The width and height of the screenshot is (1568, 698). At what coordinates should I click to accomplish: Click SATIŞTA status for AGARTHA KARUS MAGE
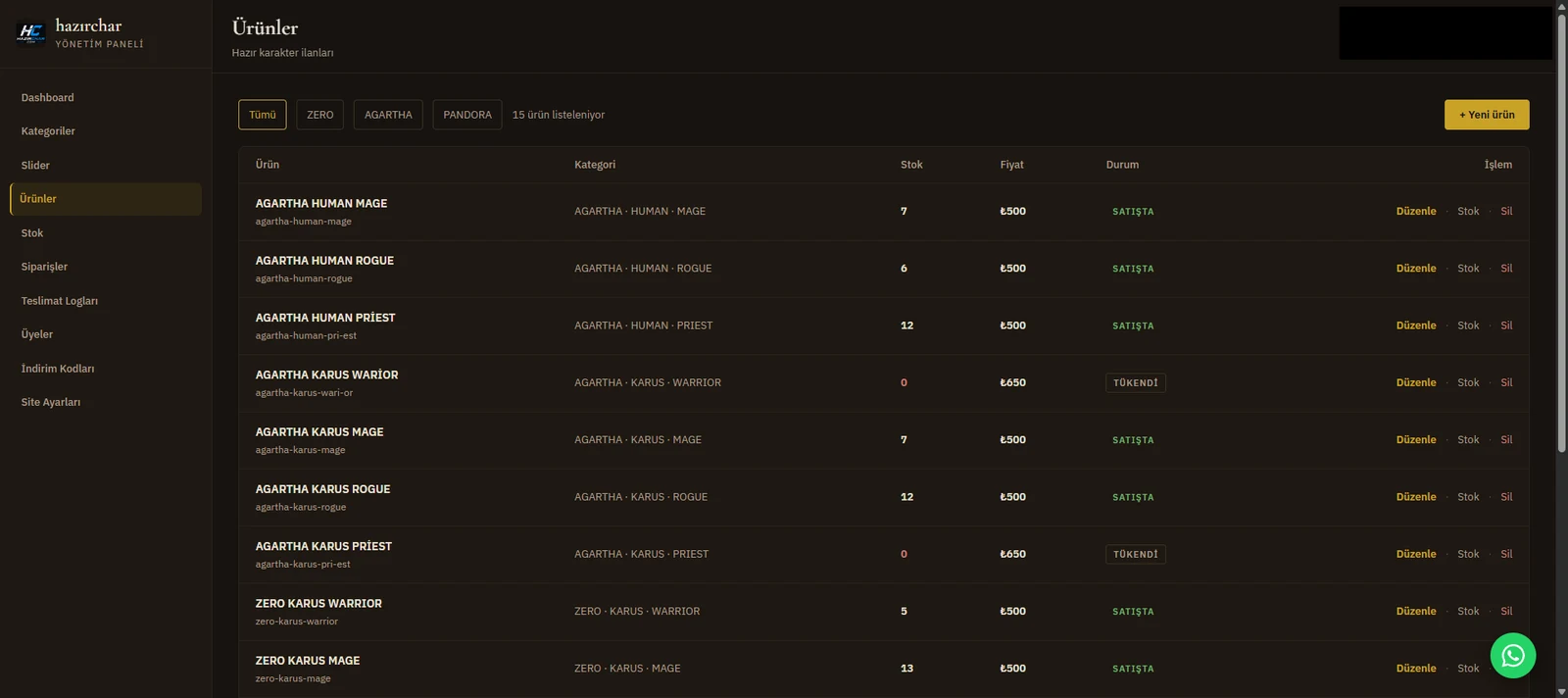click(x=1133, y=440)
